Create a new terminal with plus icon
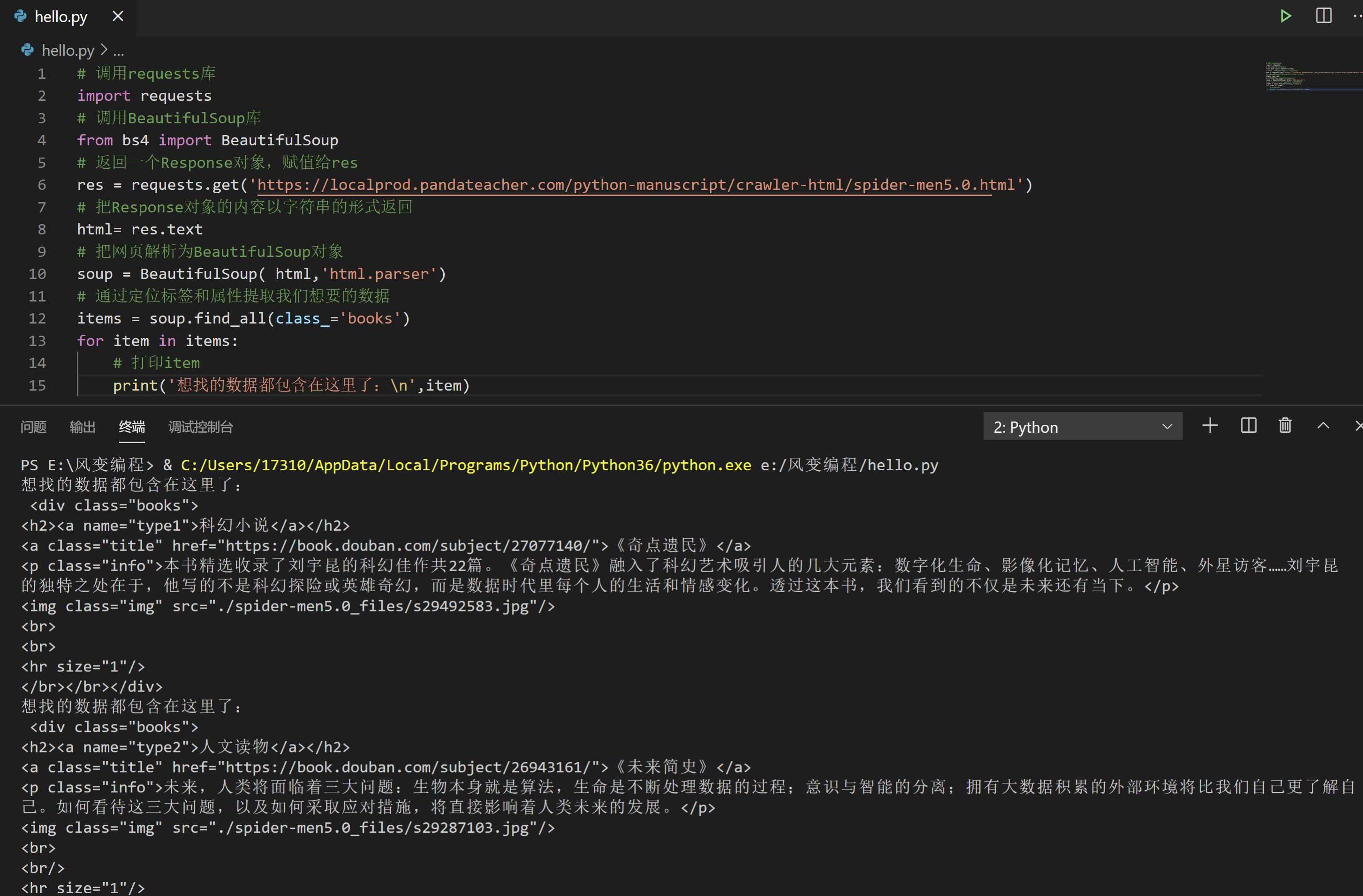 (1210, 425)
